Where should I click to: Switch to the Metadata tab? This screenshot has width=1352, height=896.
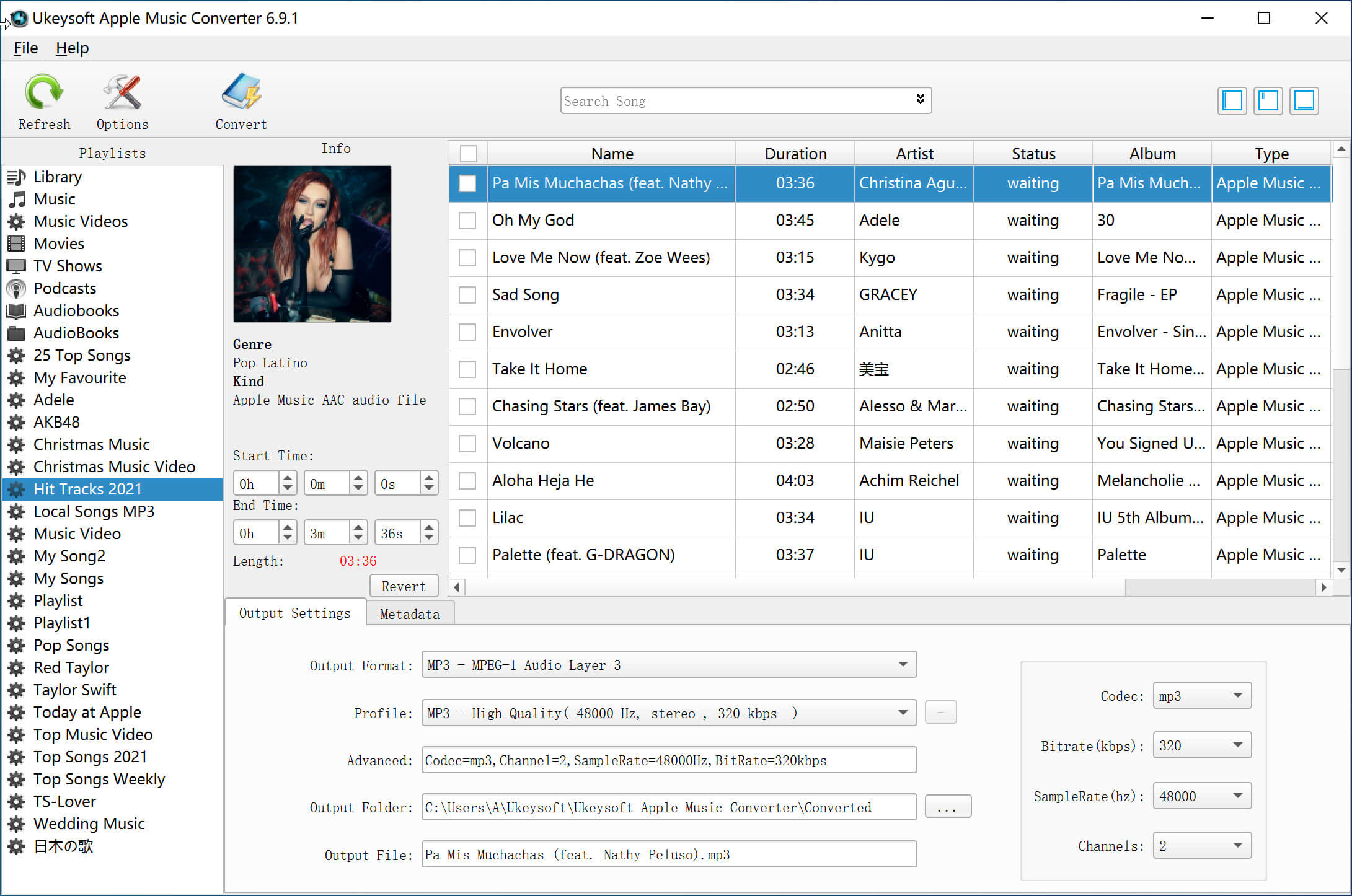tap(409, 612)
